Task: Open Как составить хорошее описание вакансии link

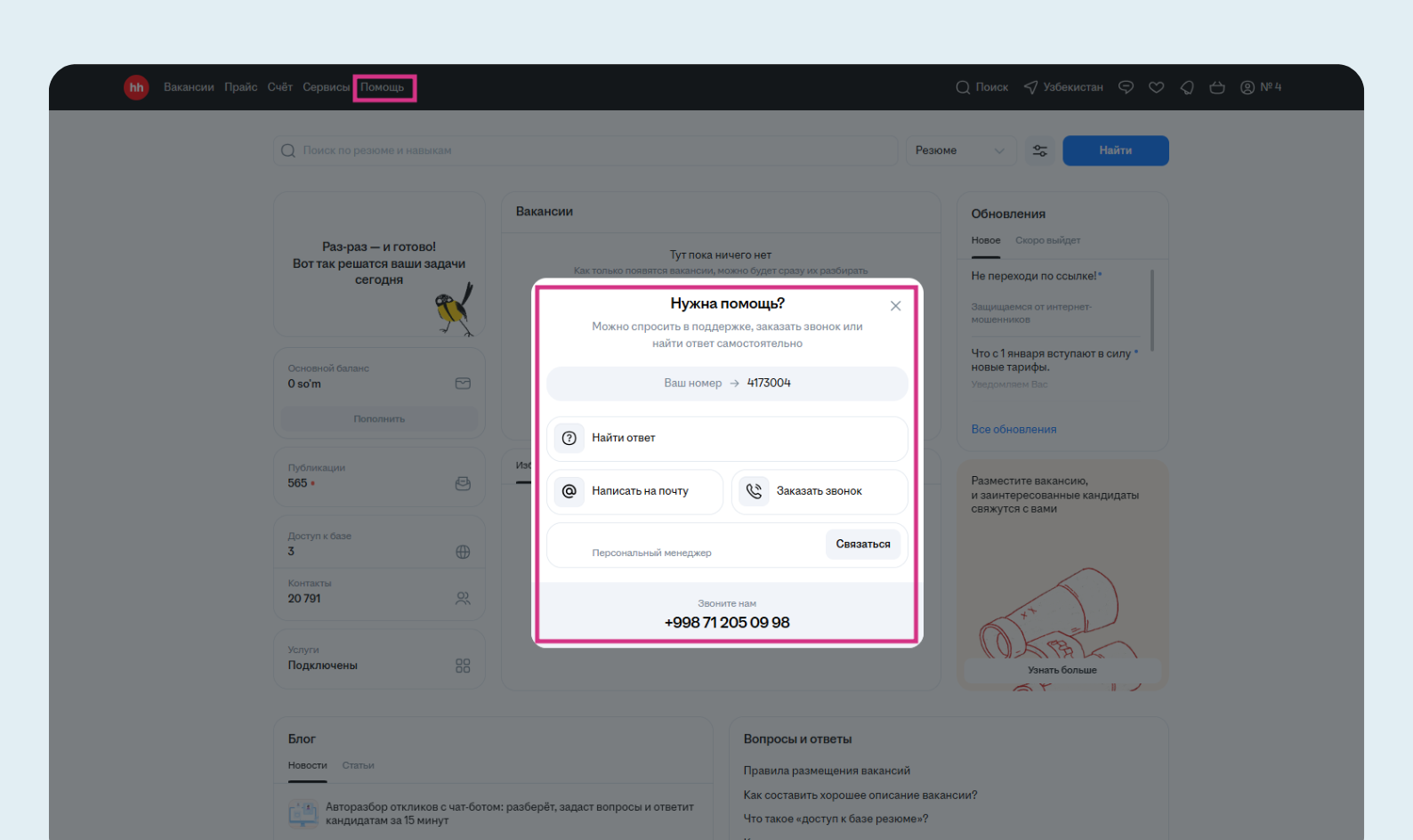Action: (860, 795)
